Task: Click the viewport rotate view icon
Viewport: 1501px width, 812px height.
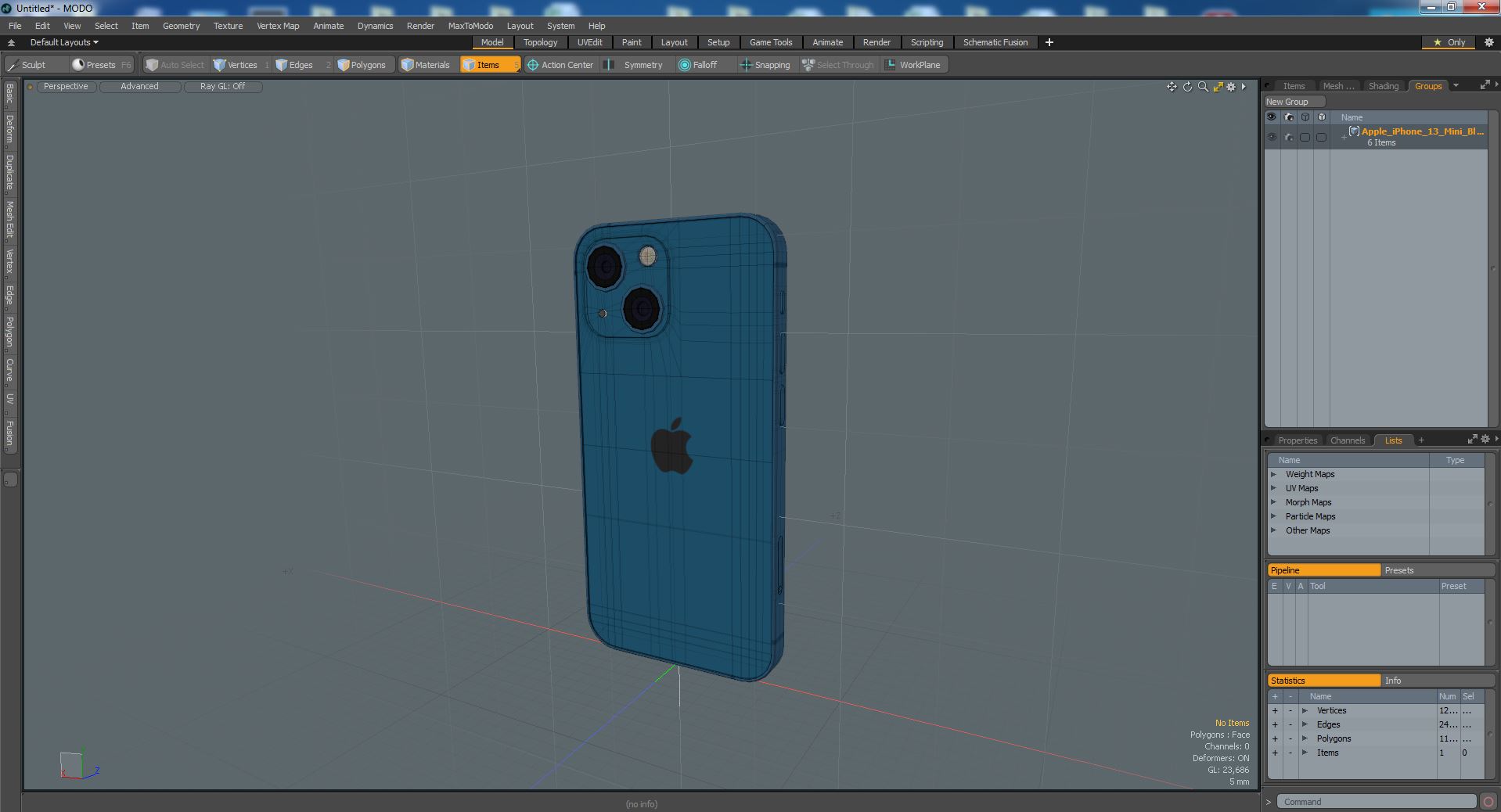Action: [1187, 87]
